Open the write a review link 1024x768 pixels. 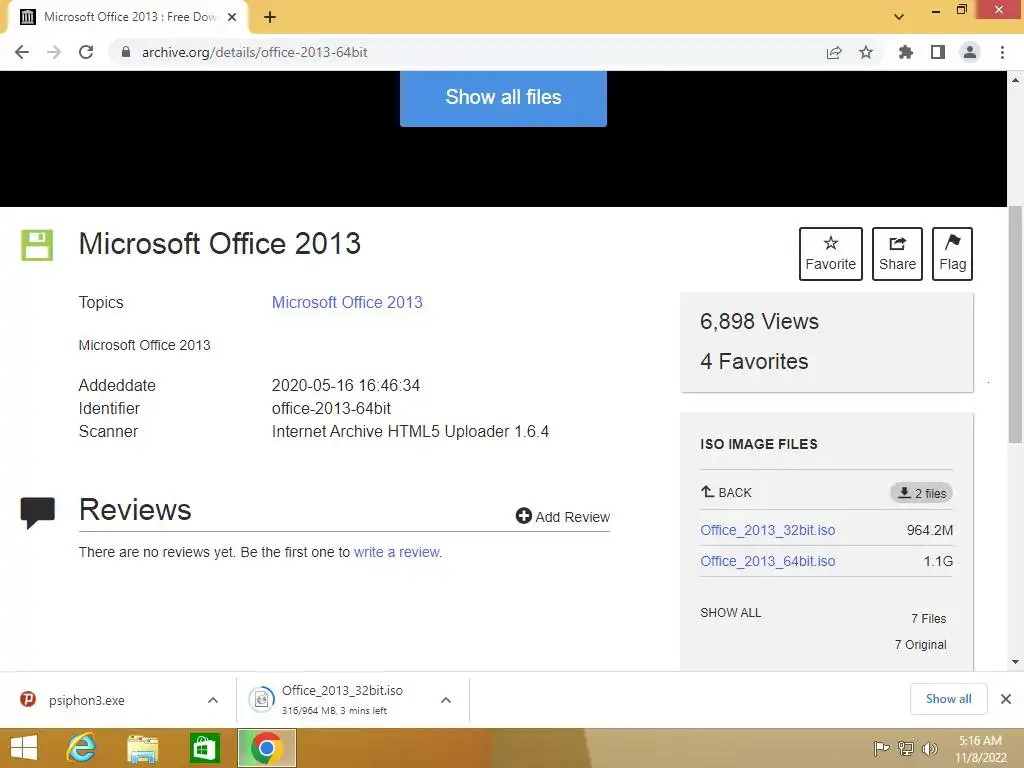(396, 552)
